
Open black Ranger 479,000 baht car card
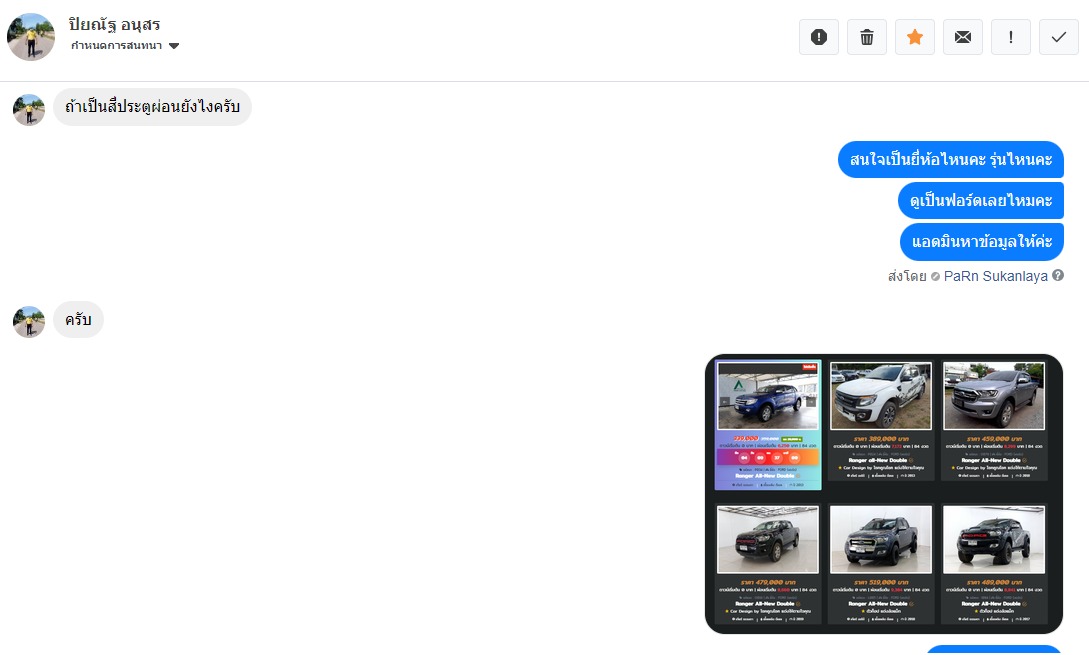tap(768, 564)
